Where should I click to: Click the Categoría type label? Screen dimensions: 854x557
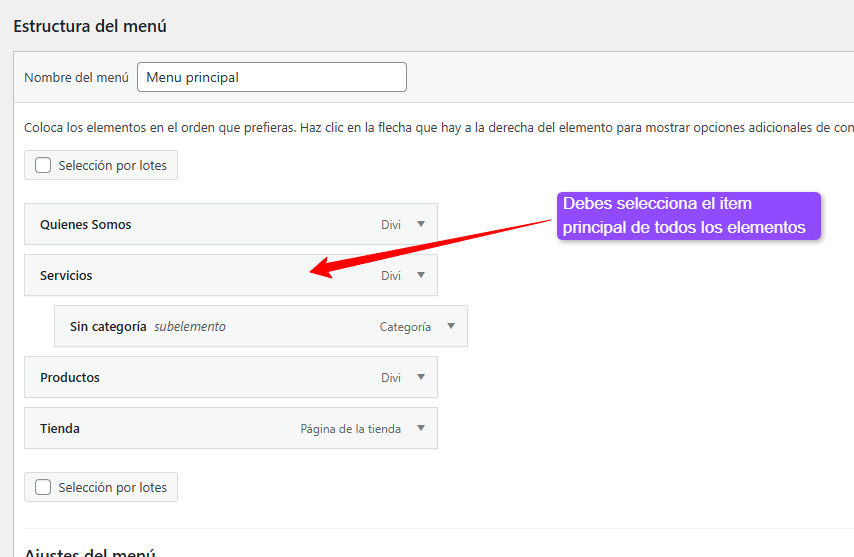coord(405,326)
